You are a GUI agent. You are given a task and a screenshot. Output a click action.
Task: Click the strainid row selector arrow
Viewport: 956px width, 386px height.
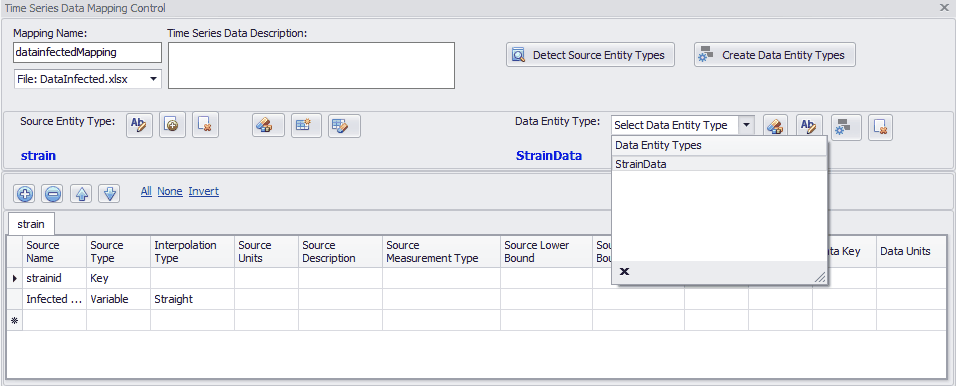(x=15, y=278)
